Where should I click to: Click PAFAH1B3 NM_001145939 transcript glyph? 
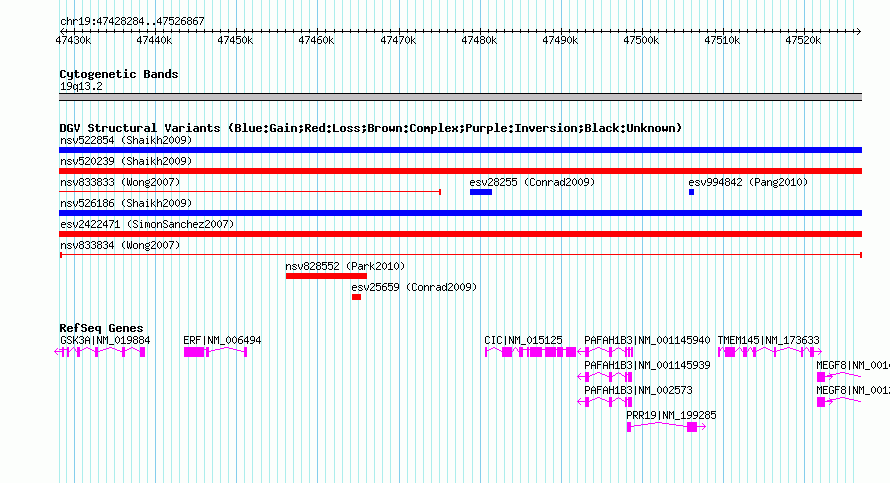pos(605,377)
